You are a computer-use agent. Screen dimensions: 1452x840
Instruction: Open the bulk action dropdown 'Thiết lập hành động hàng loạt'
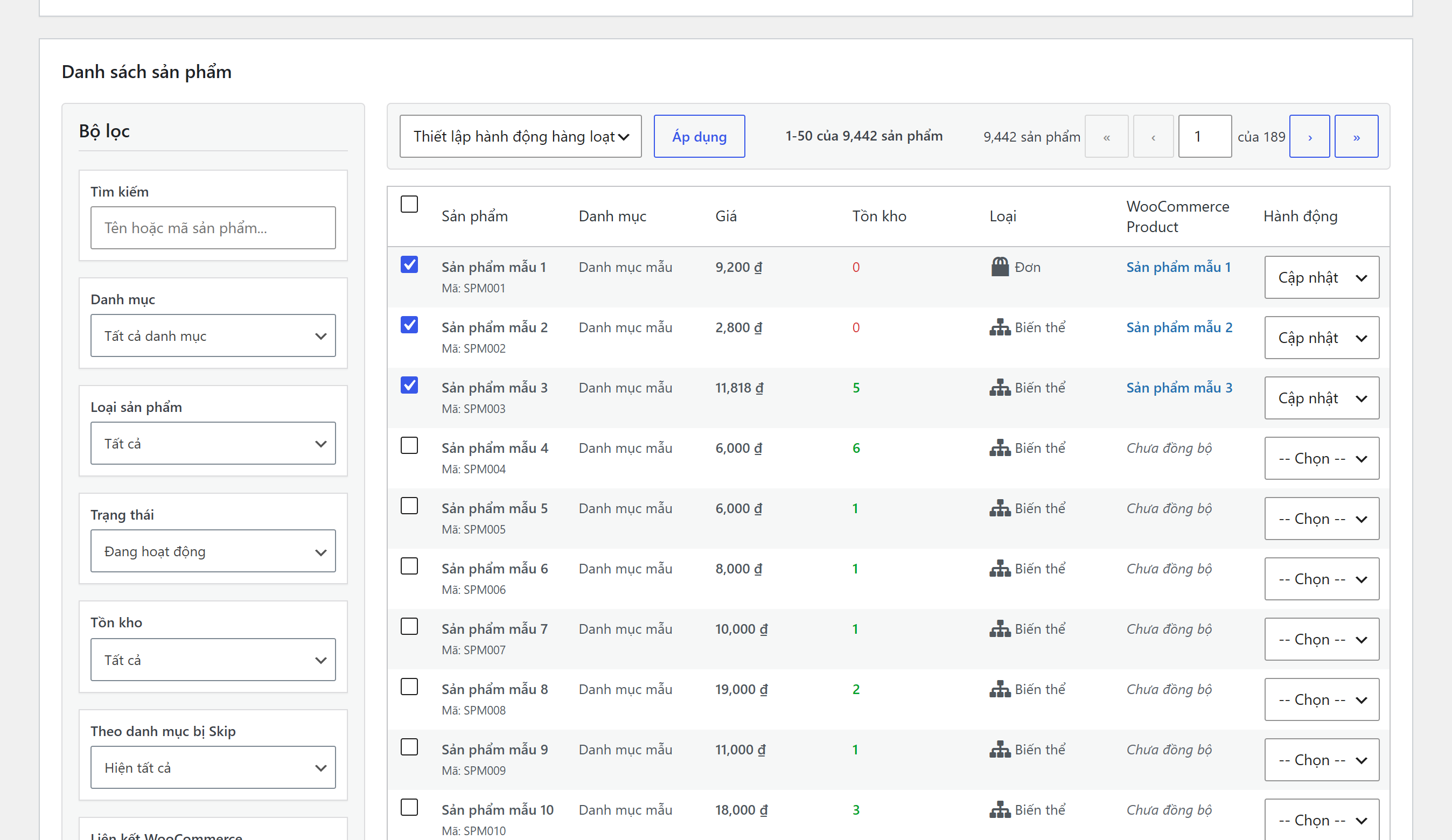pyautogui.click(x=520, y=137)
